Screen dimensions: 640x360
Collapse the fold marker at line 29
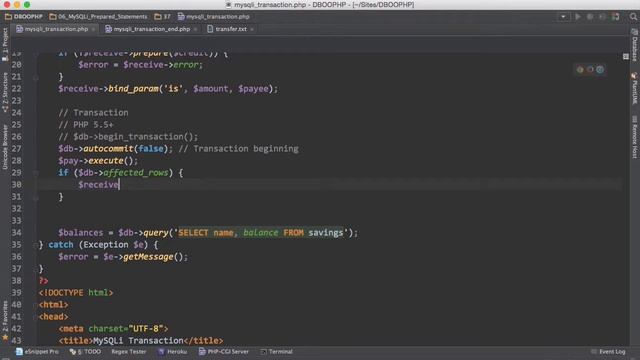(36, 173)
